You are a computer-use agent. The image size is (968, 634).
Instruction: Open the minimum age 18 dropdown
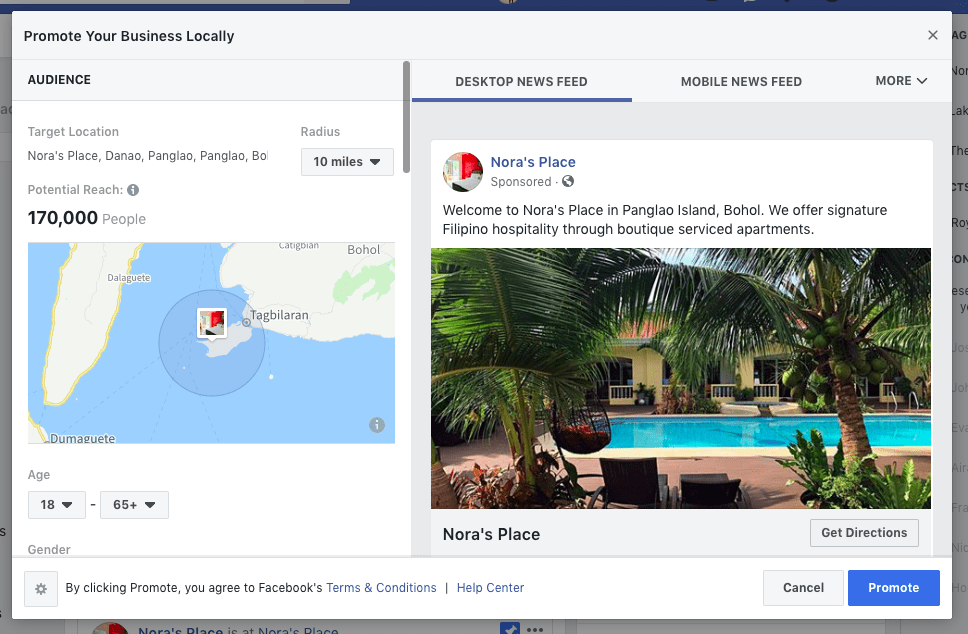coord(57,505)
